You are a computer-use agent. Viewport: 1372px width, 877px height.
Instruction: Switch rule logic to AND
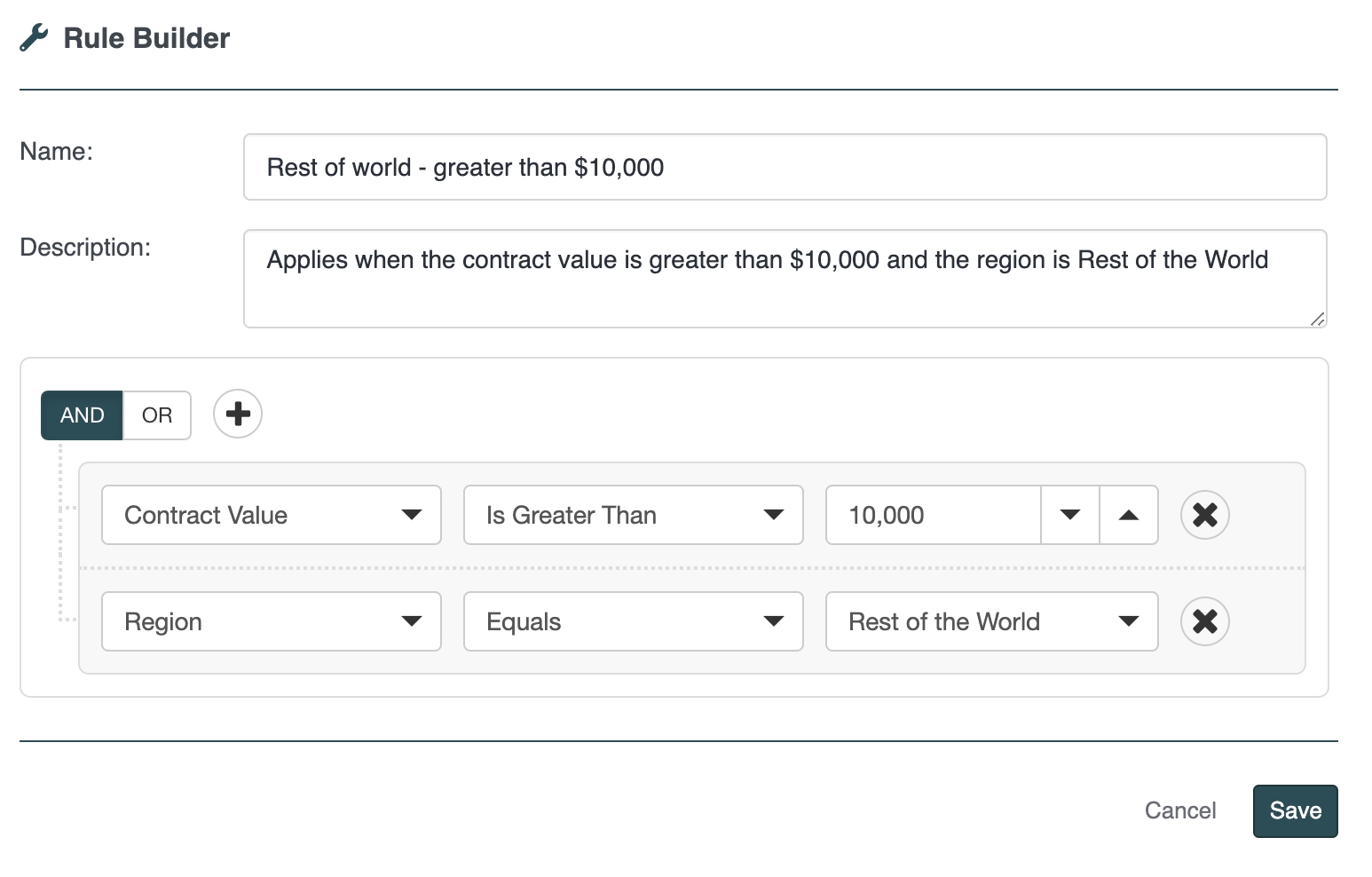pos(82,415)
